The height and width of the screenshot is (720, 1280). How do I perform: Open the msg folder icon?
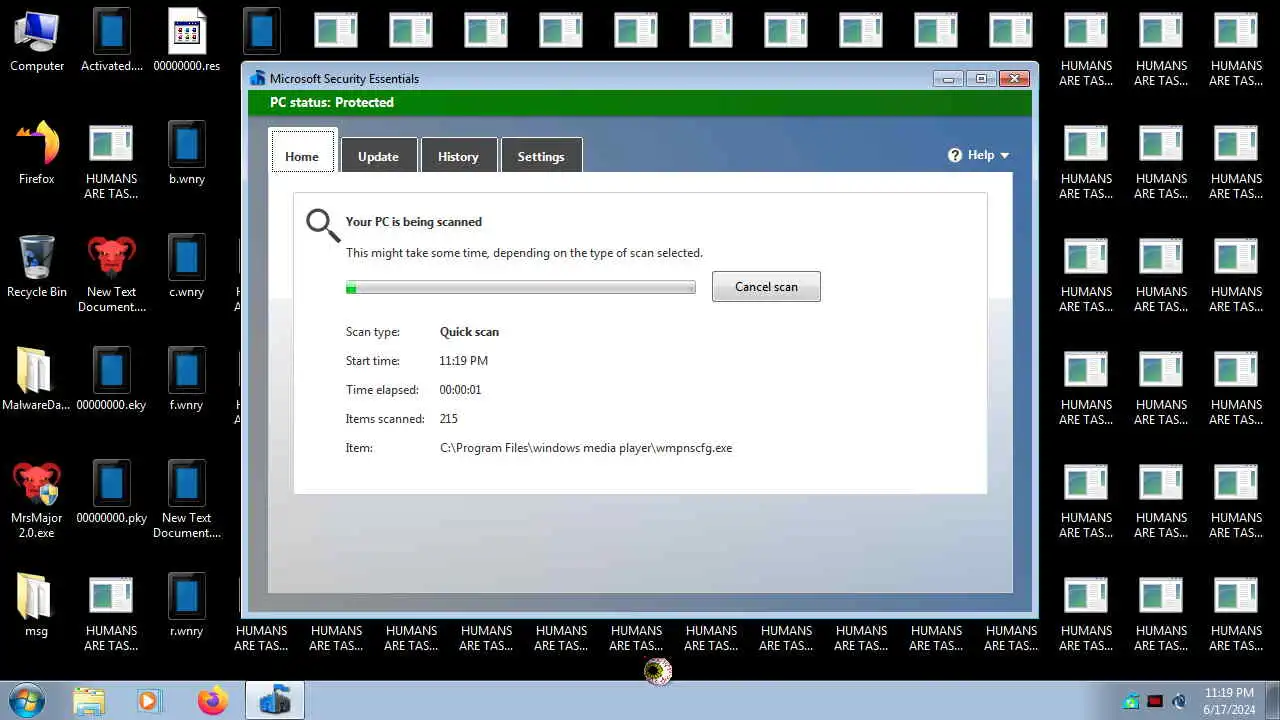click(x=37, y=606)
